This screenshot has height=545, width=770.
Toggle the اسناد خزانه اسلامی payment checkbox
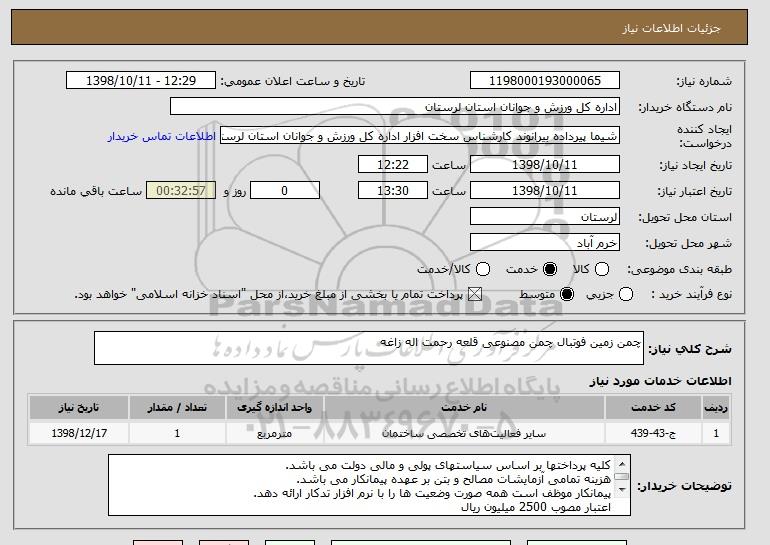point(474,295)
